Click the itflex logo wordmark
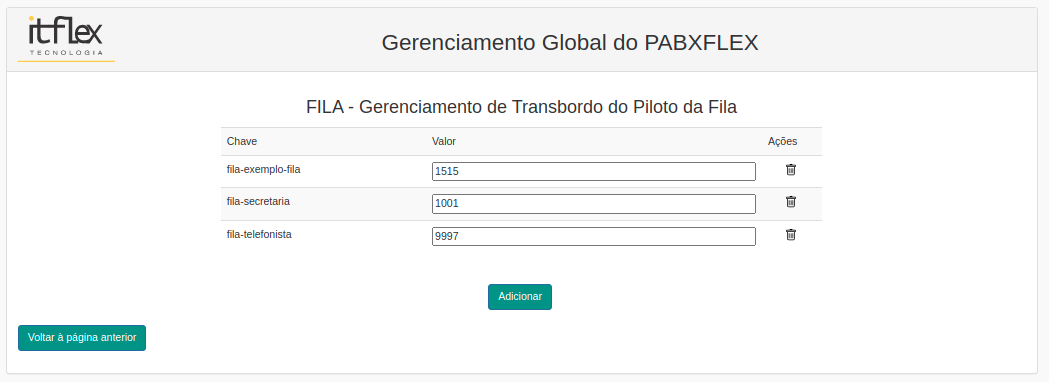The image size is (1049, 382). 66,31
